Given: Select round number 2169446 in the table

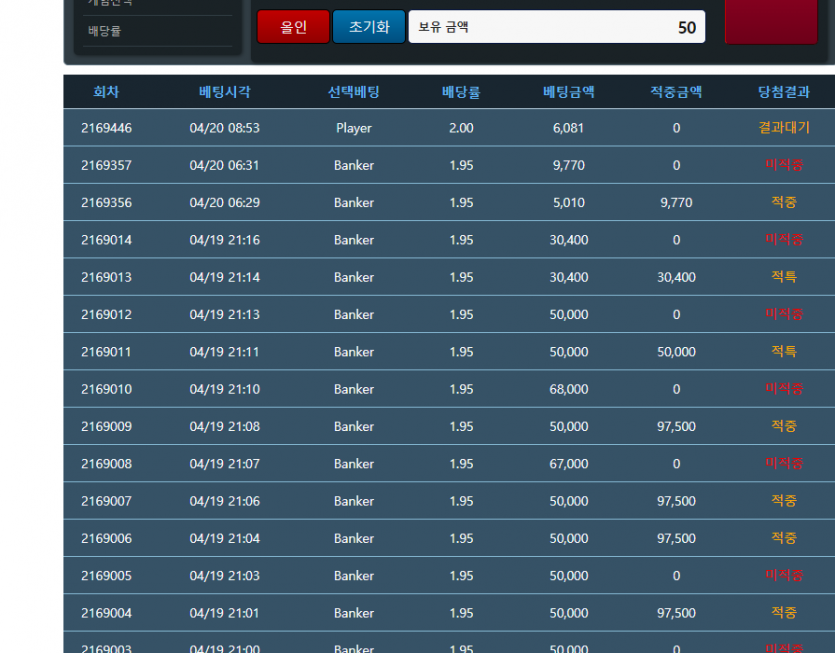Looking at the screenshot, I should [x=106, y=128].
